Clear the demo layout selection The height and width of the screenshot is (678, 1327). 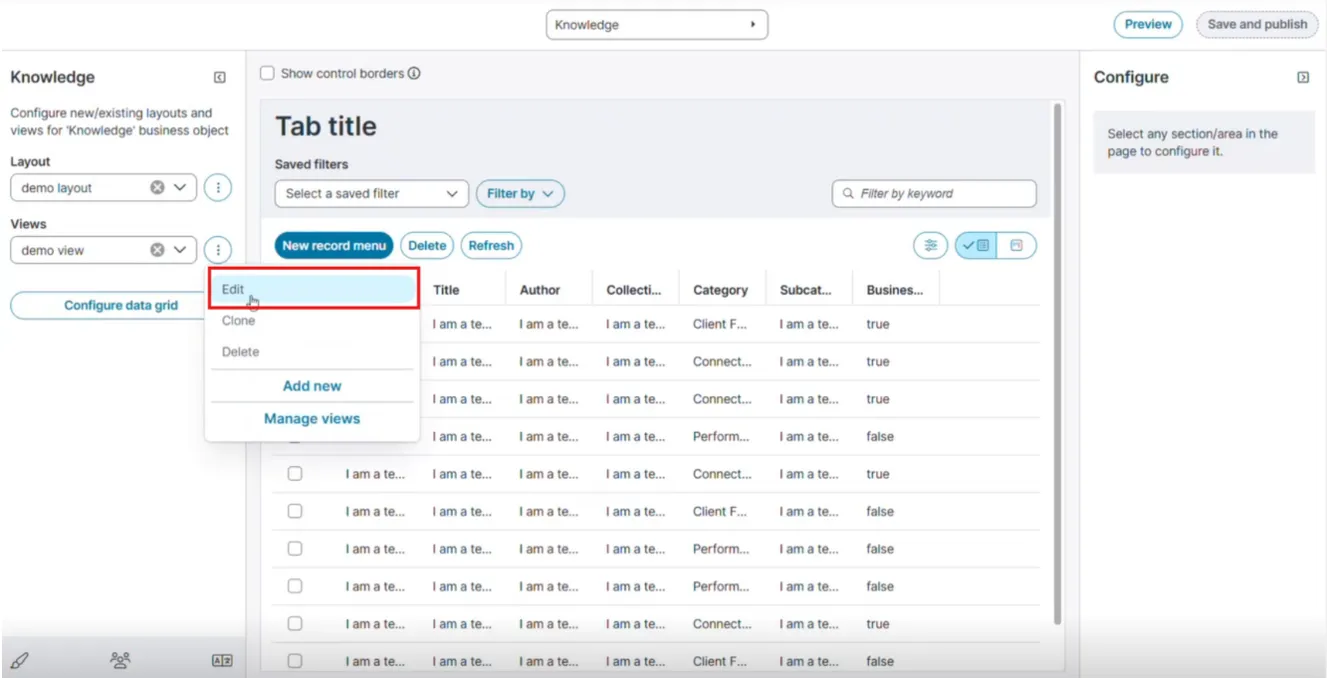pos(157,187)
